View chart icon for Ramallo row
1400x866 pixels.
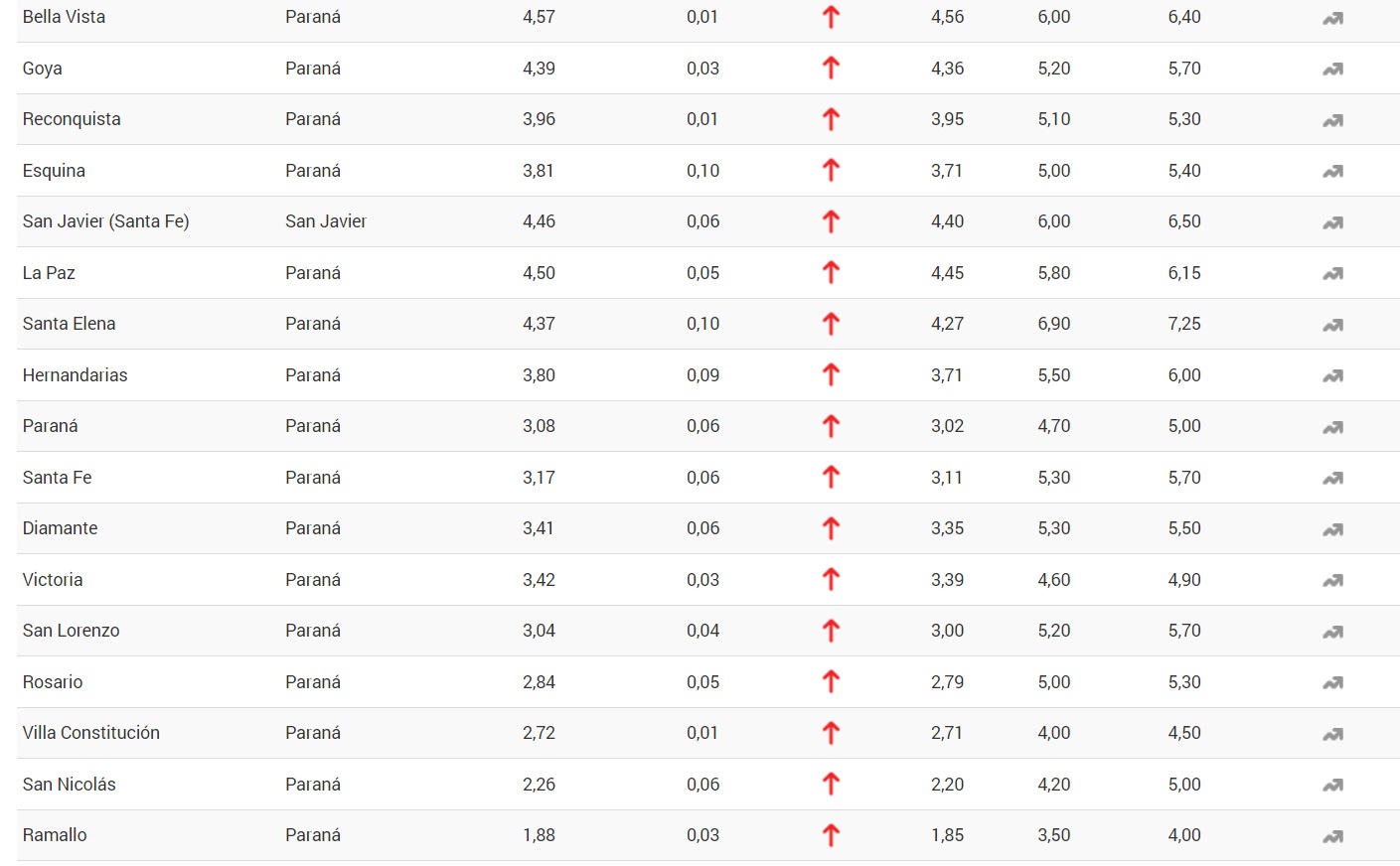coord(1332,836)
